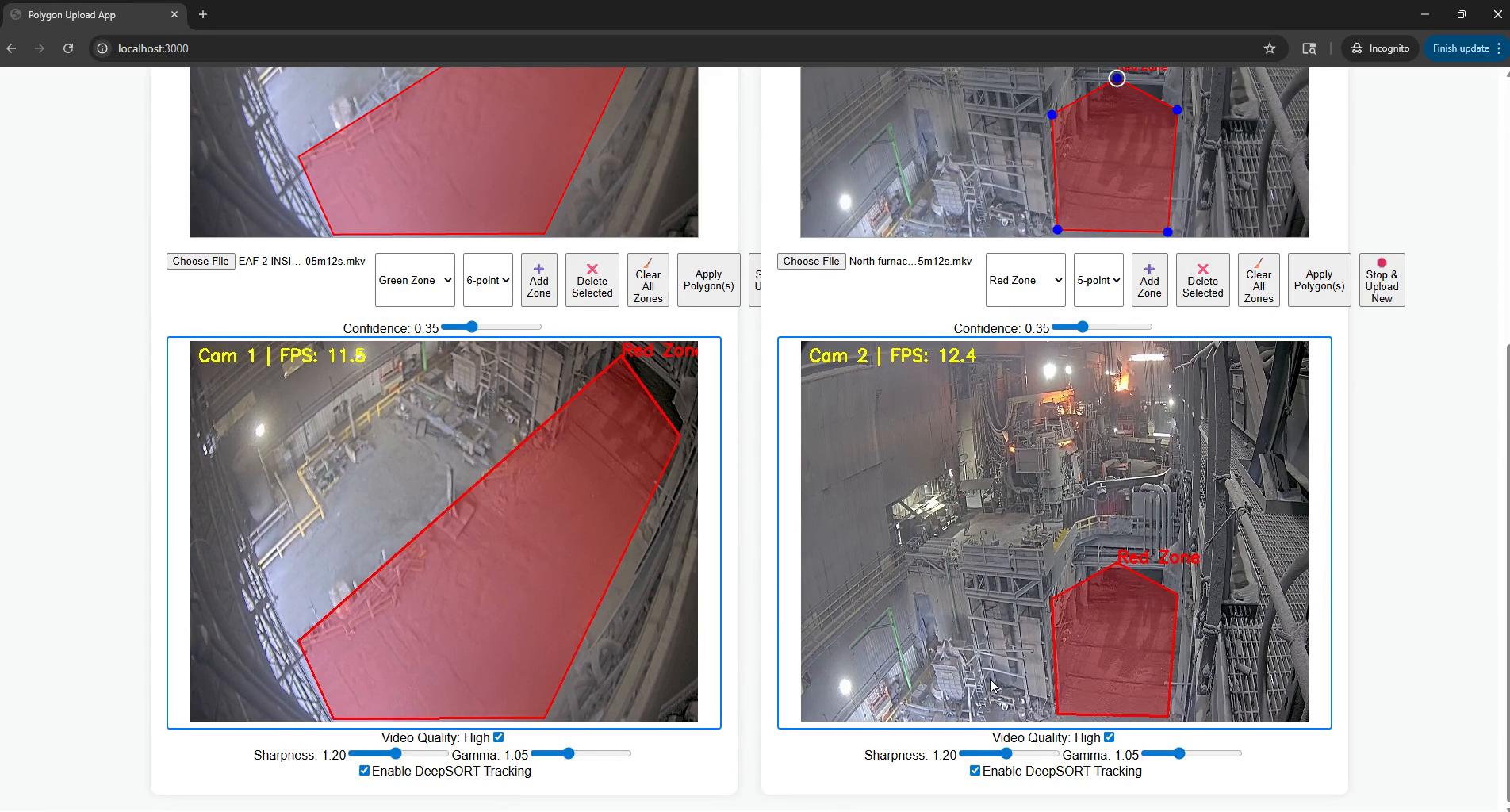This screenshot has height=812, width=1510.
Task: Apply Polygon(s) for Cam 1
Action: (x=708, y=280)
